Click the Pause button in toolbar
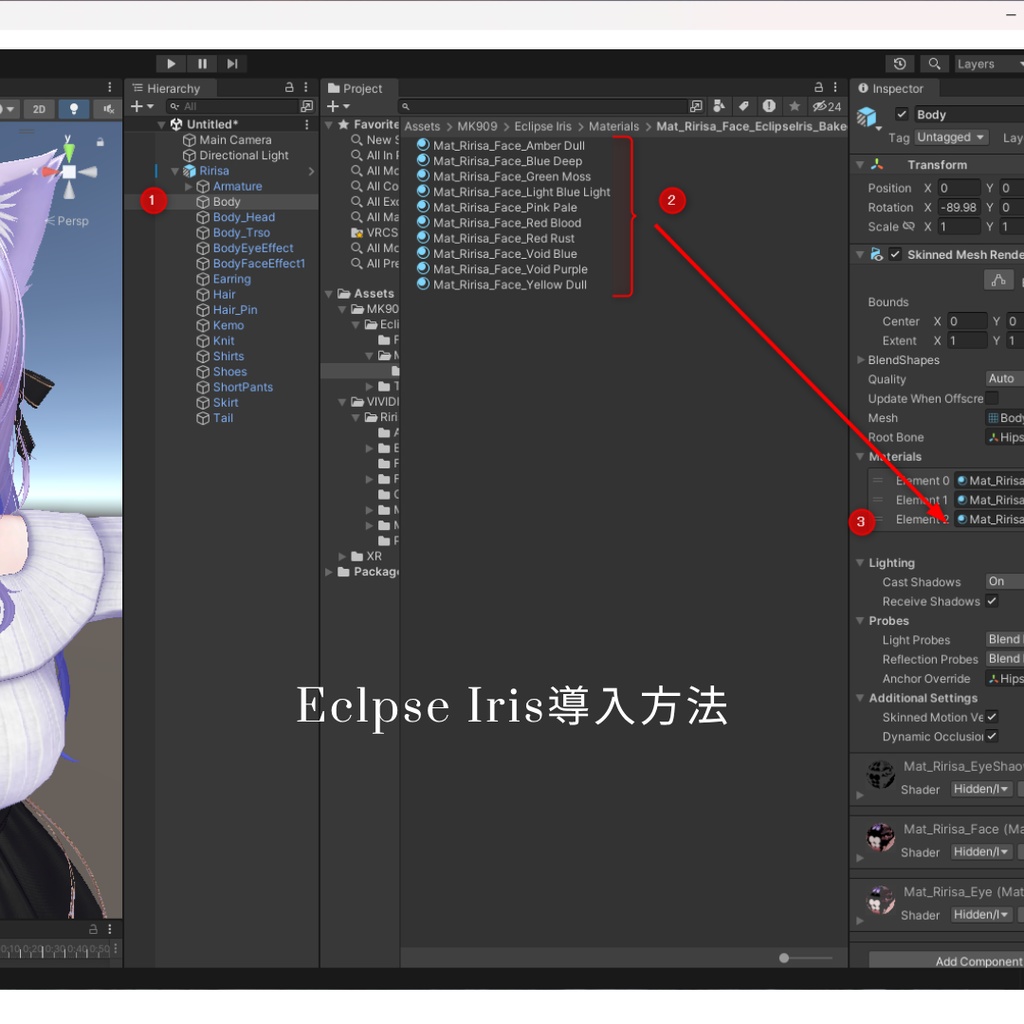Image resolution: width=1024 pixels, height=1024 pixels. click(x=202, y=63)
